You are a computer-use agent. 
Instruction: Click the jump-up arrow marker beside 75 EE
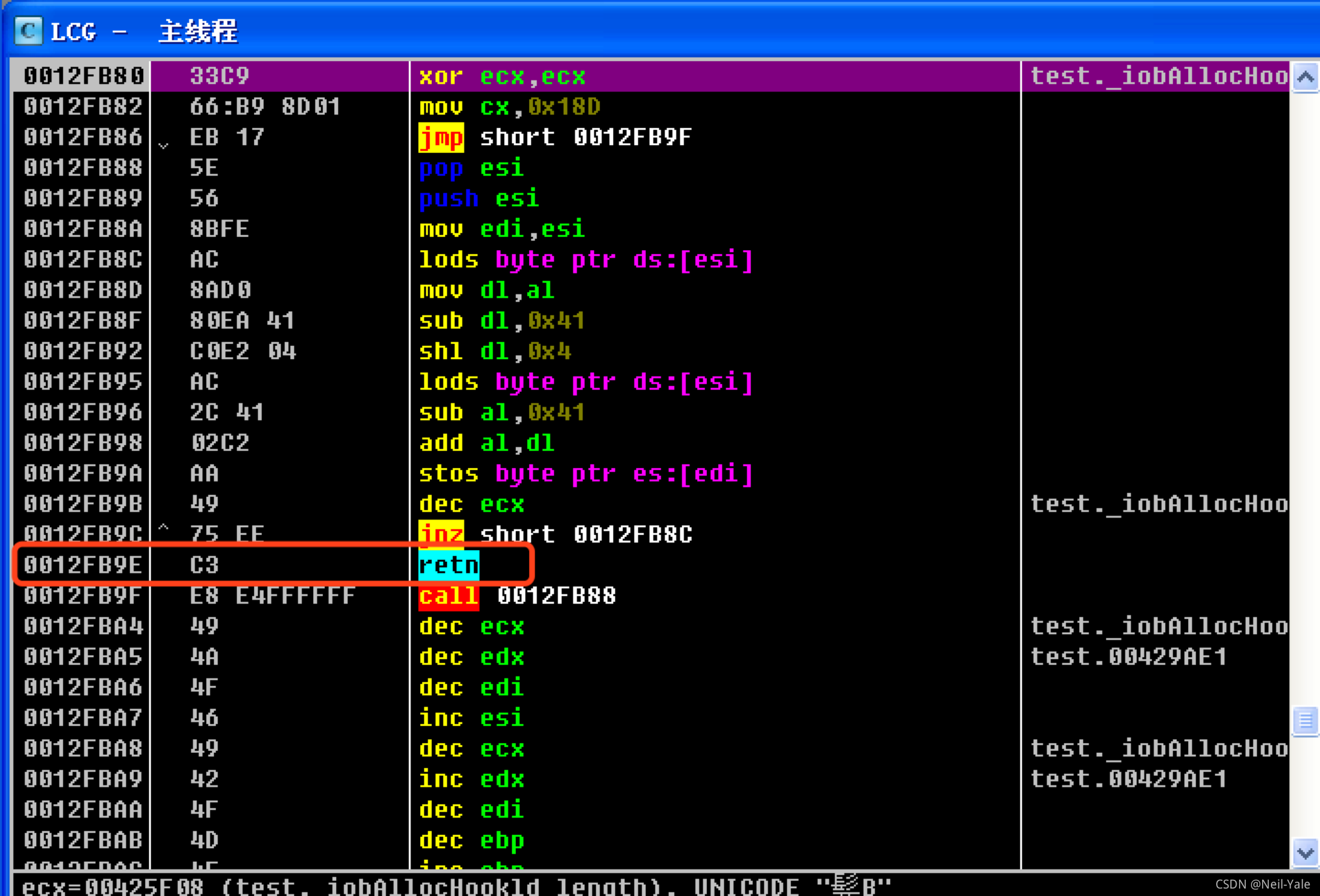pyautogui.click(x=164, y=527)
